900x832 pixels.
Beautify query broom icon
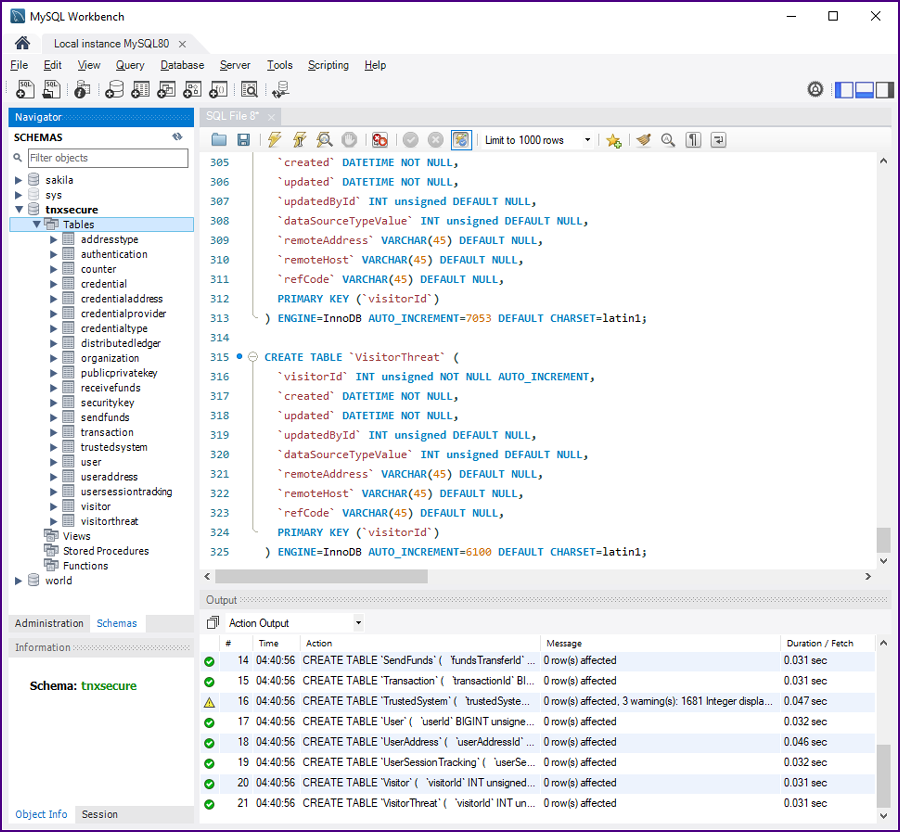coord(643,139)
